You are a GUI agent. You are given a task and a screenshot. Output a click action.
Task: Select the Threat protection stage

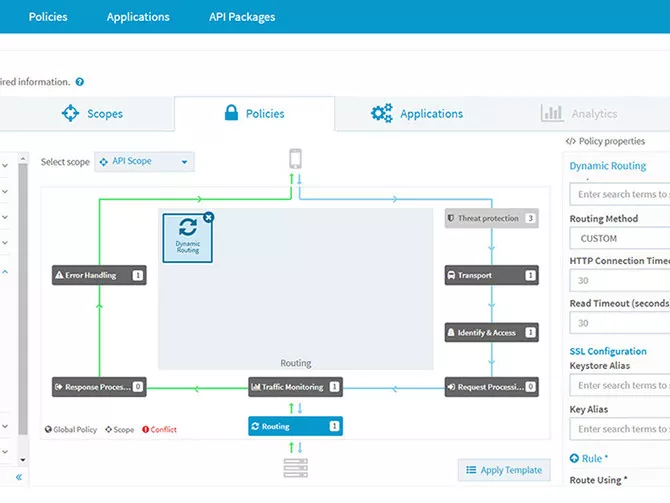491,218
